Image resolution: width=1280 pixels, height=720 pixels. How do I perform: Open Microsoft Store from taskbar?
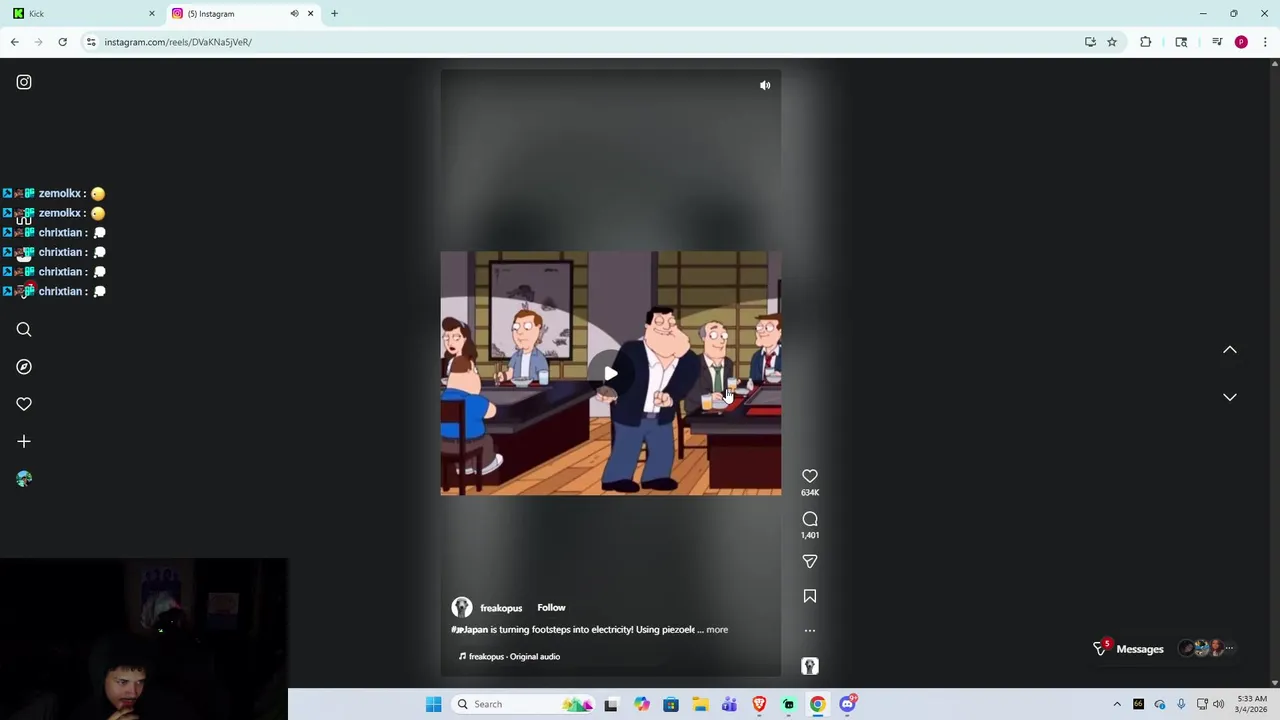(x=671, y=704)
